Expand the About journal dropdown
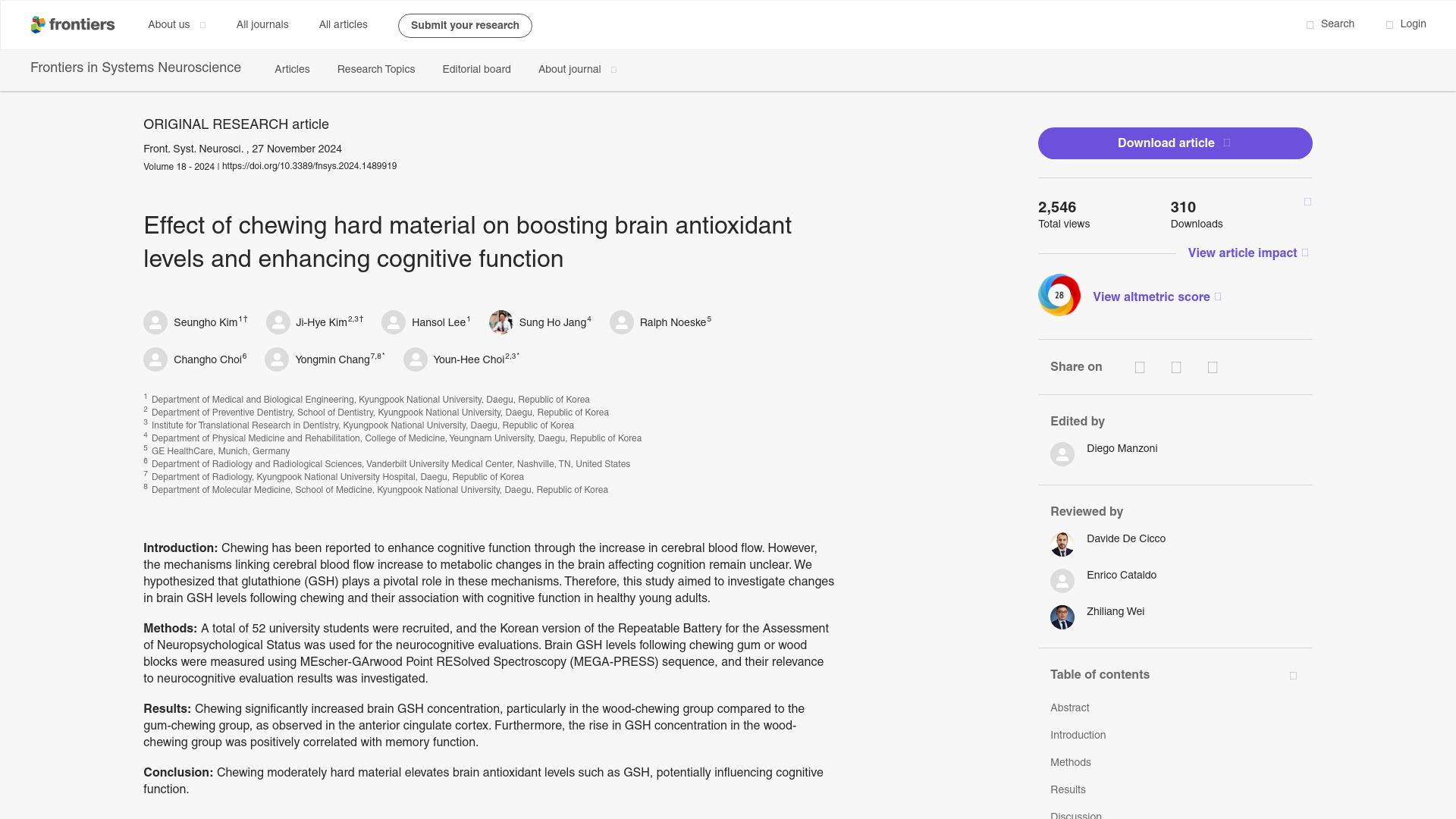 tap(577, 70)
